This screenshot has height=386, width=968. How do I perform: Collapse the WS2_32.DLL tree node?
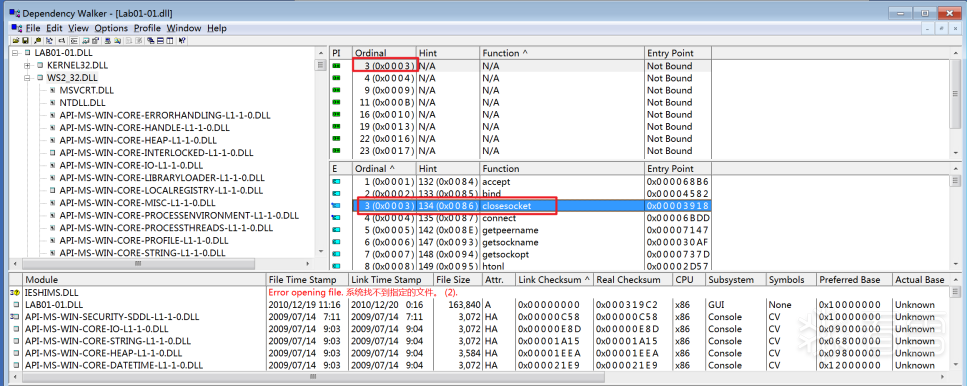tap(27, 78)
